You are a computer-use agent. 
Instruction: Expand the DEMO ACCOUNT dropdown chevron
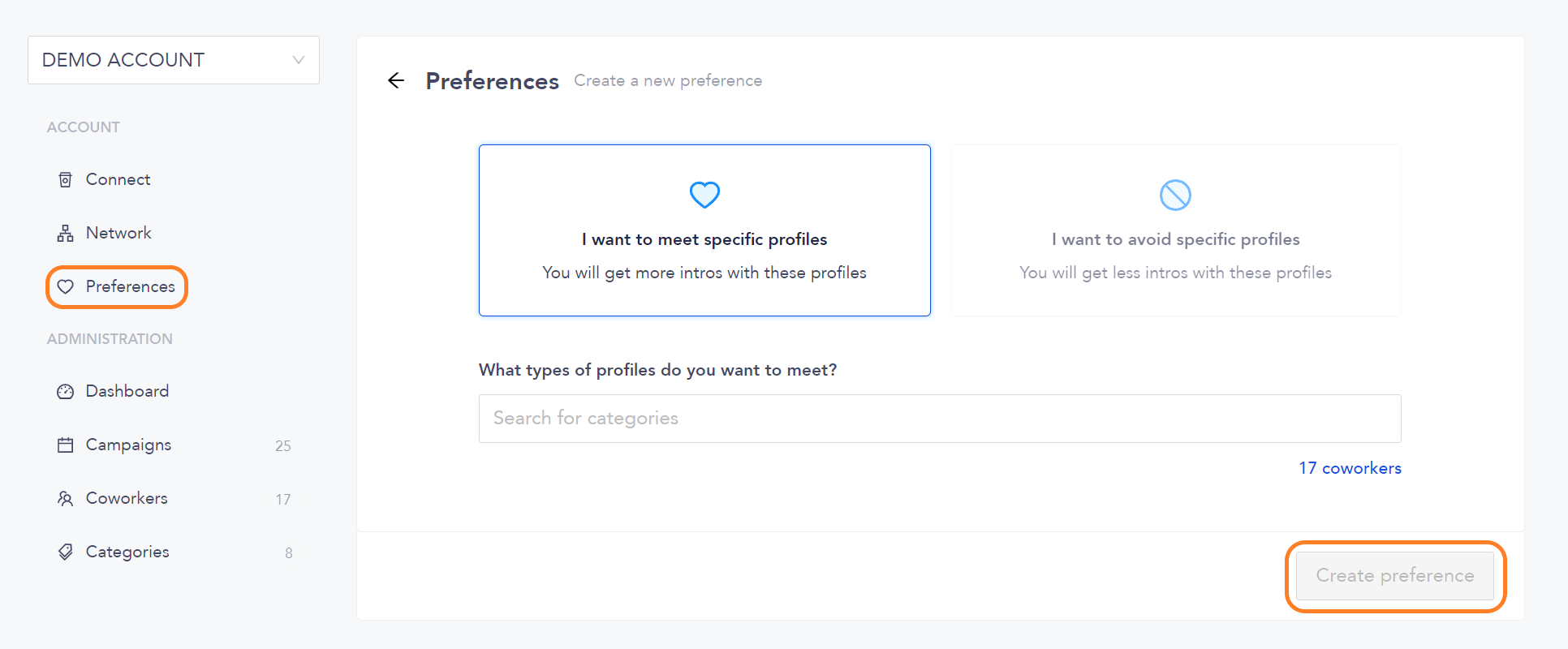pos(299,60)
